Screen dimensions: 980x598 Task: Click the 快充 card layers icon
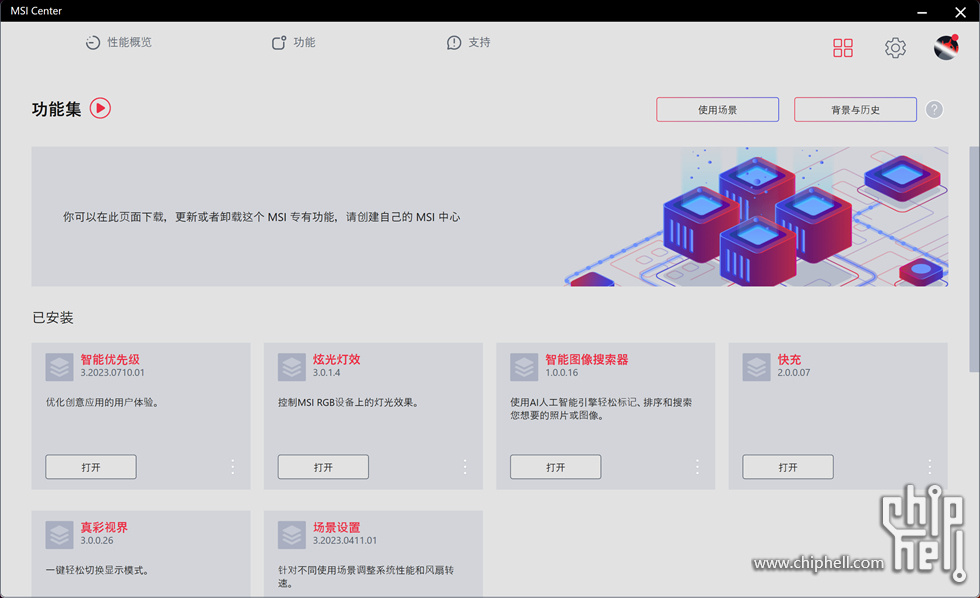(x=756, y=367)
